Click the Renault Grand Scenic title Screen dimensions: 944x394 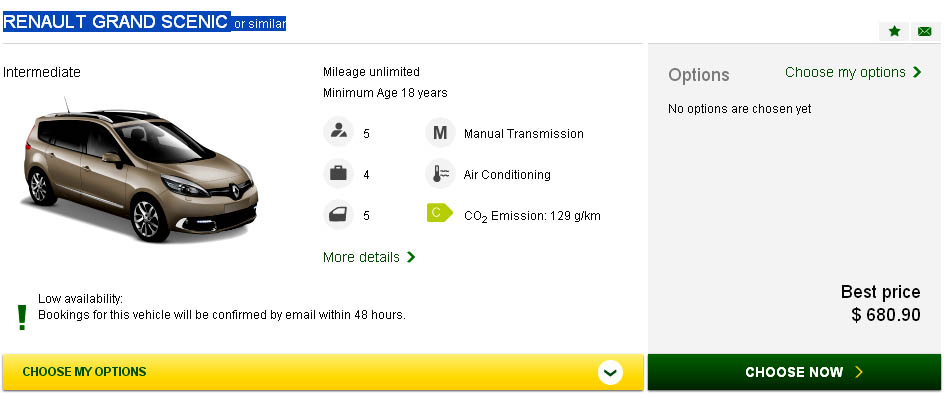116,22
